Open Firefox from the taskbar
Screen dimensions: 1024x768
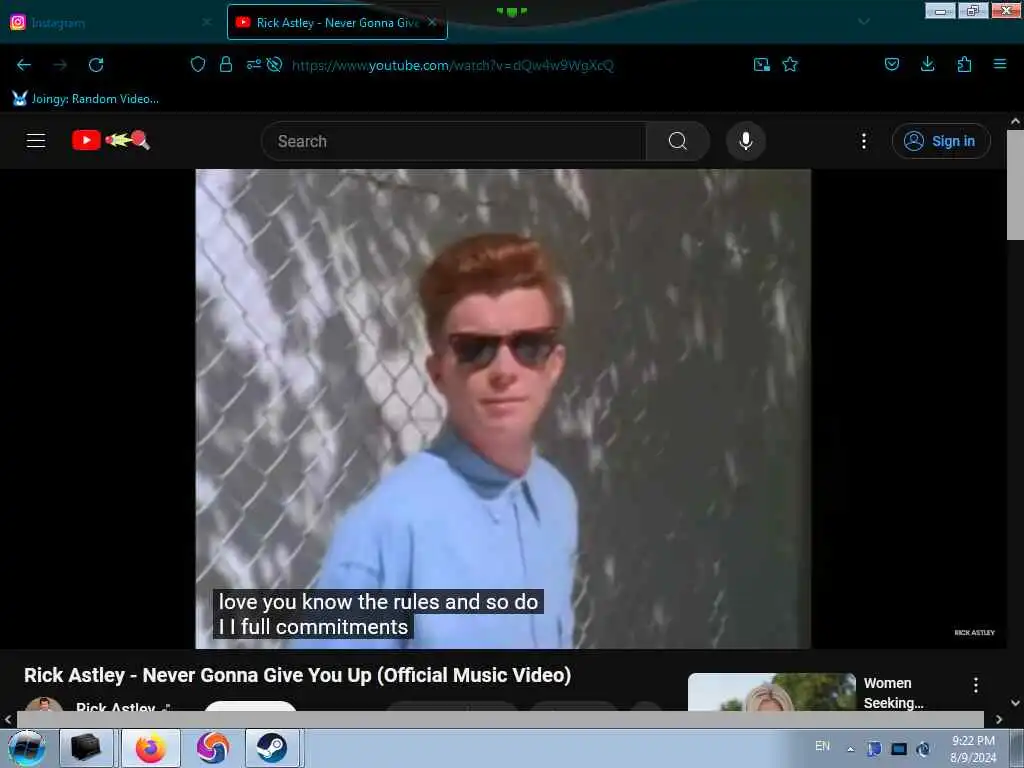(151, 748)
